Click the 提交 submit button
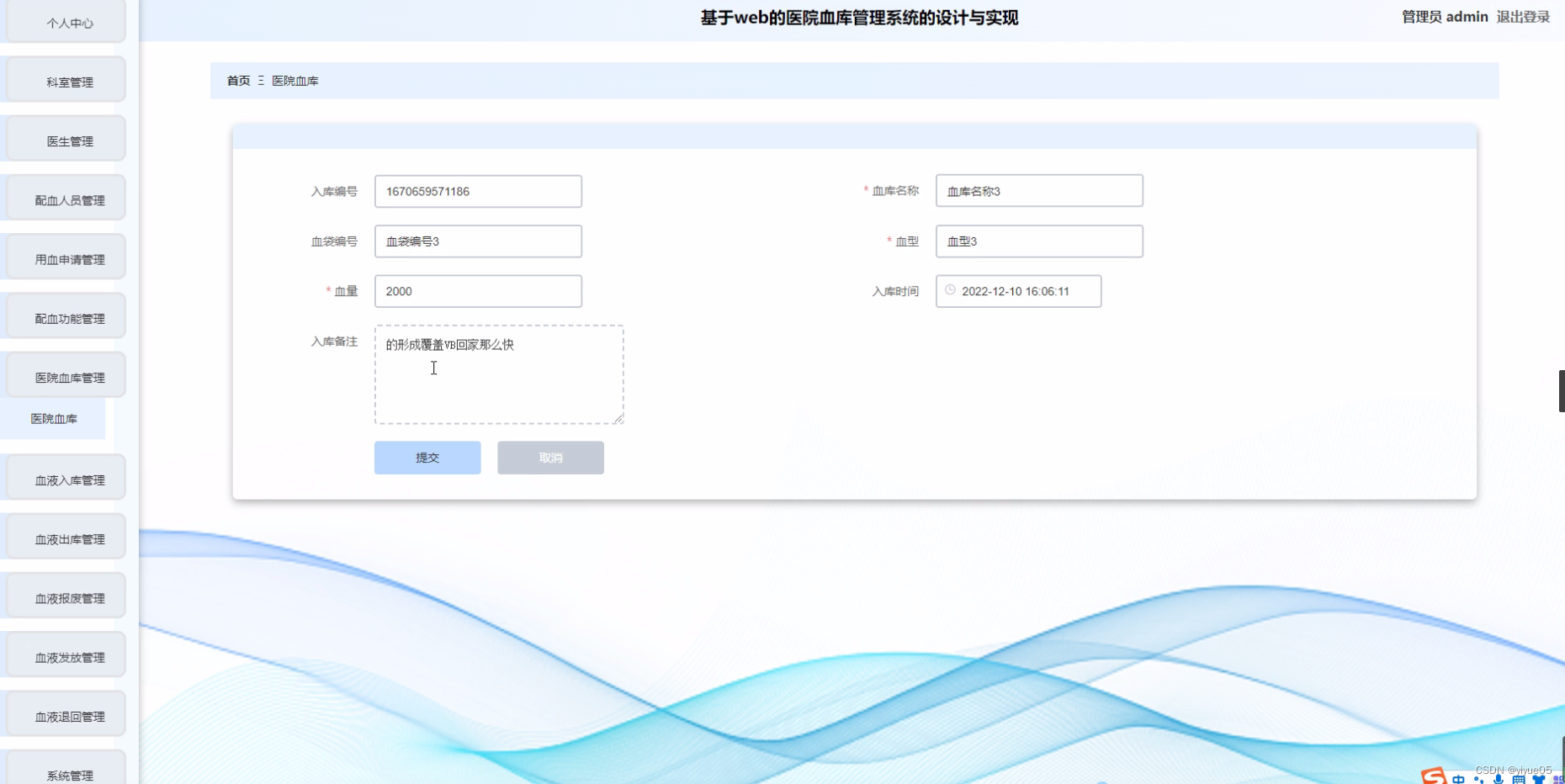Screen dimensions: 1565x784 click(427, 458)
